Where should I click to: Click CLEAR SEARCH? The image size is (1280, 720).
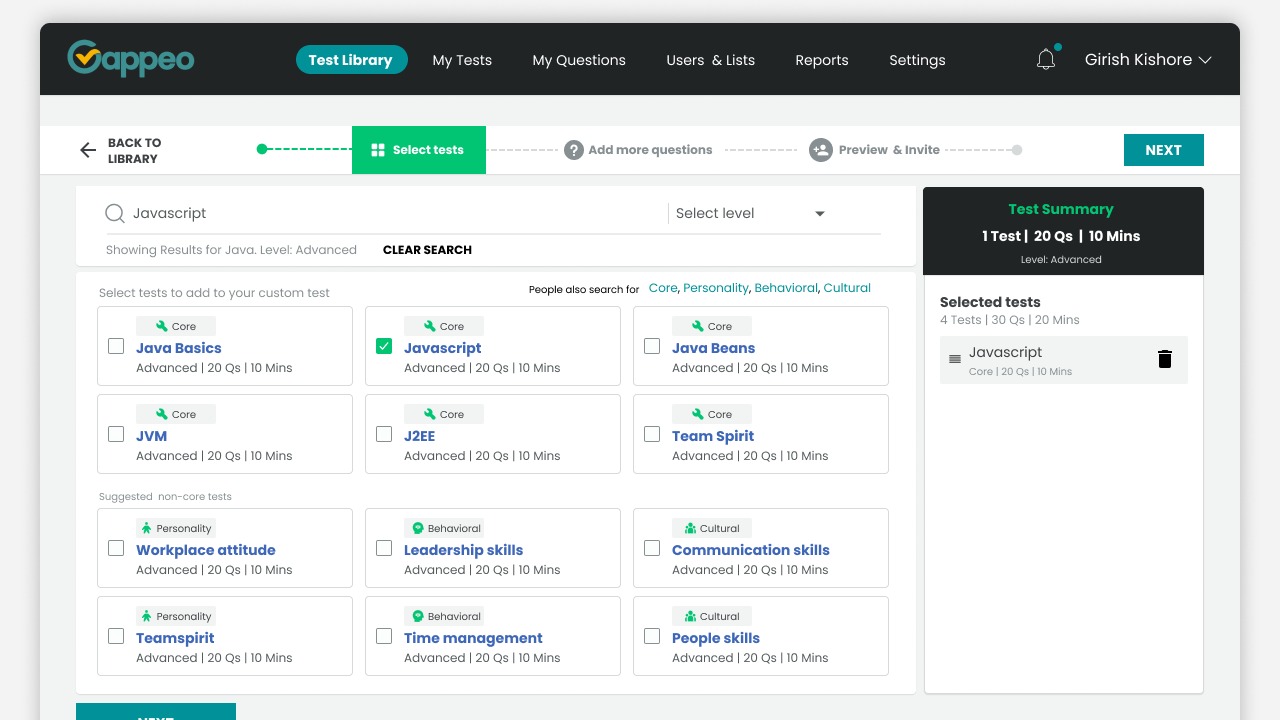click(x=427, y=250)
